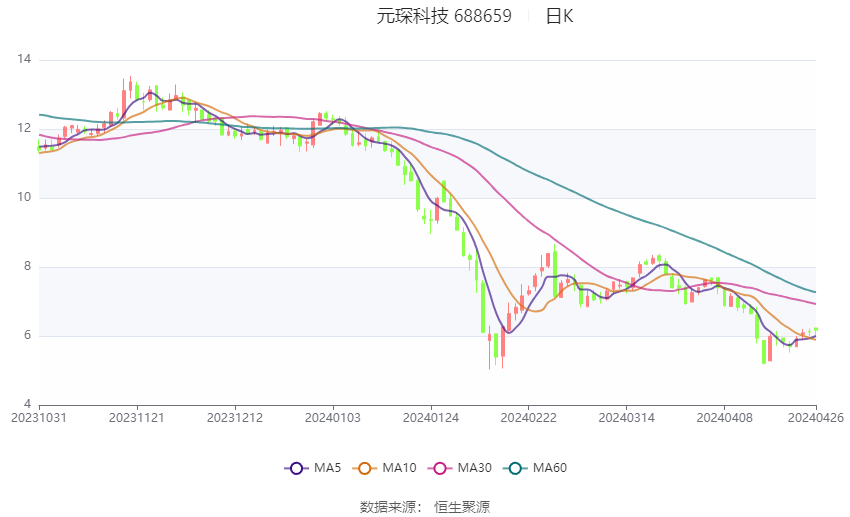This screenshot has height=517, width=850.
Task: Toggle the MA10 legend series
Action: pos(384,468)
